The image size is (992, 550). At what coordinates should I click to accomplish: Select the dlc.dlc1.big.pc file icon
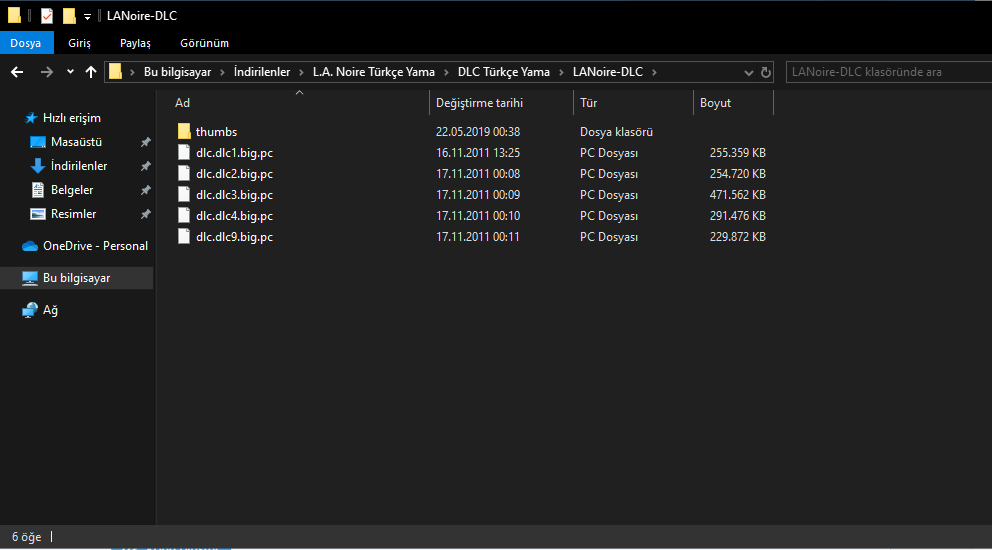(x=184, y=153)
